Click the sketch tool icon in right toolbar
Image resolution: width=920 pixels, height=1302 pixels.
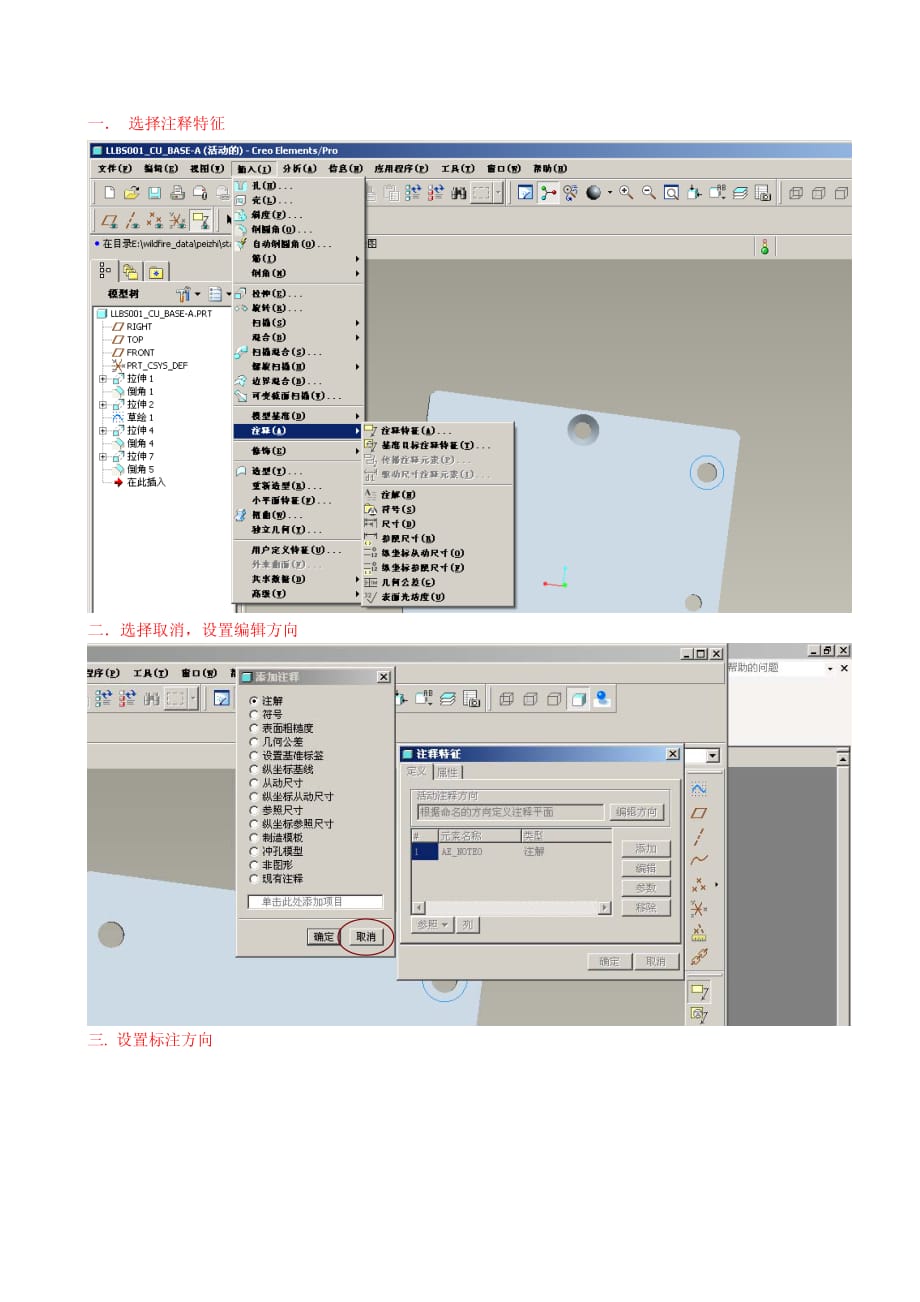click(699, 789)
